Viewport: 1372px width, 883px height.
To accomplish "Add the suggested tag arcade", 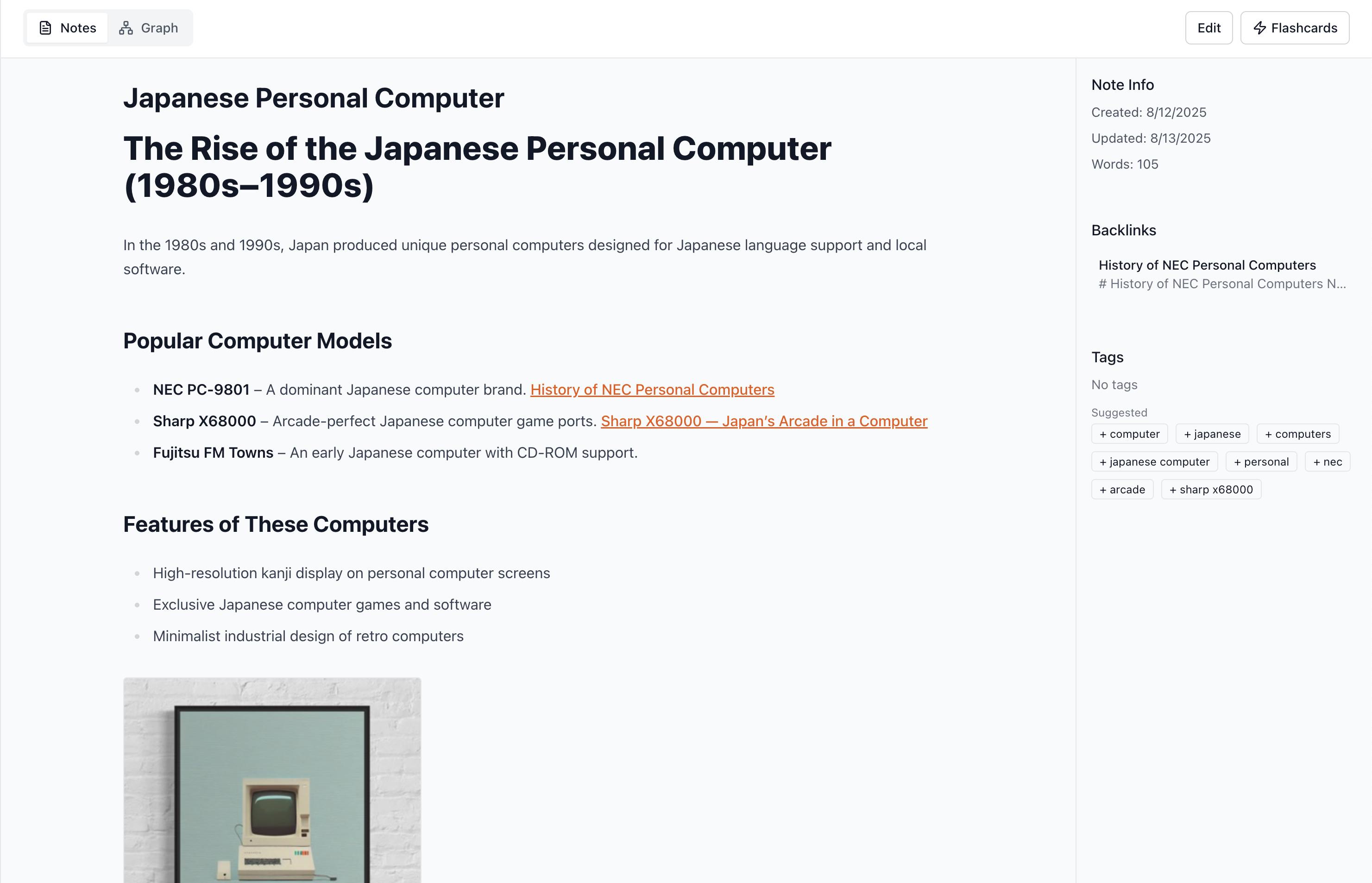I will 1122,490.
